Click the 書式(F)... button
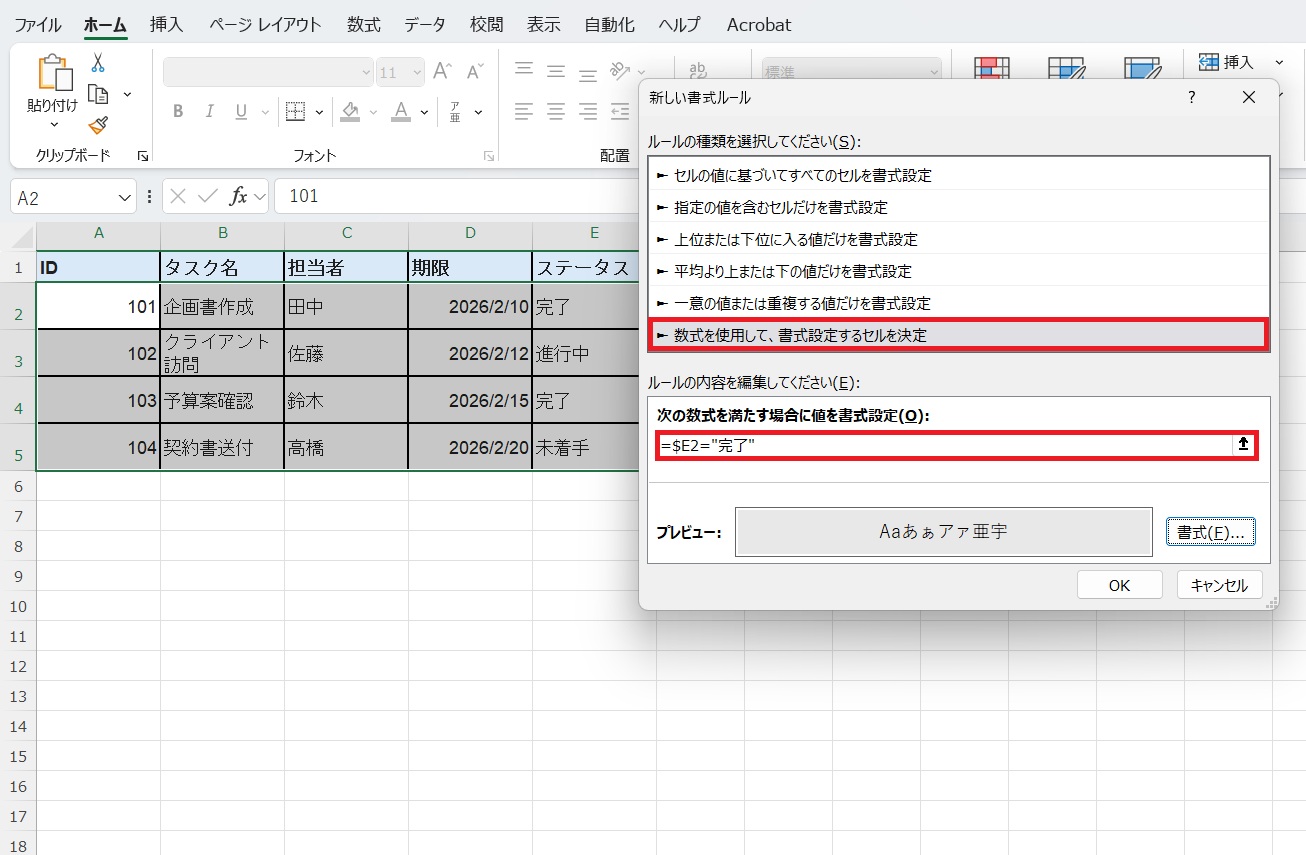 click(x=1211, y=531)
